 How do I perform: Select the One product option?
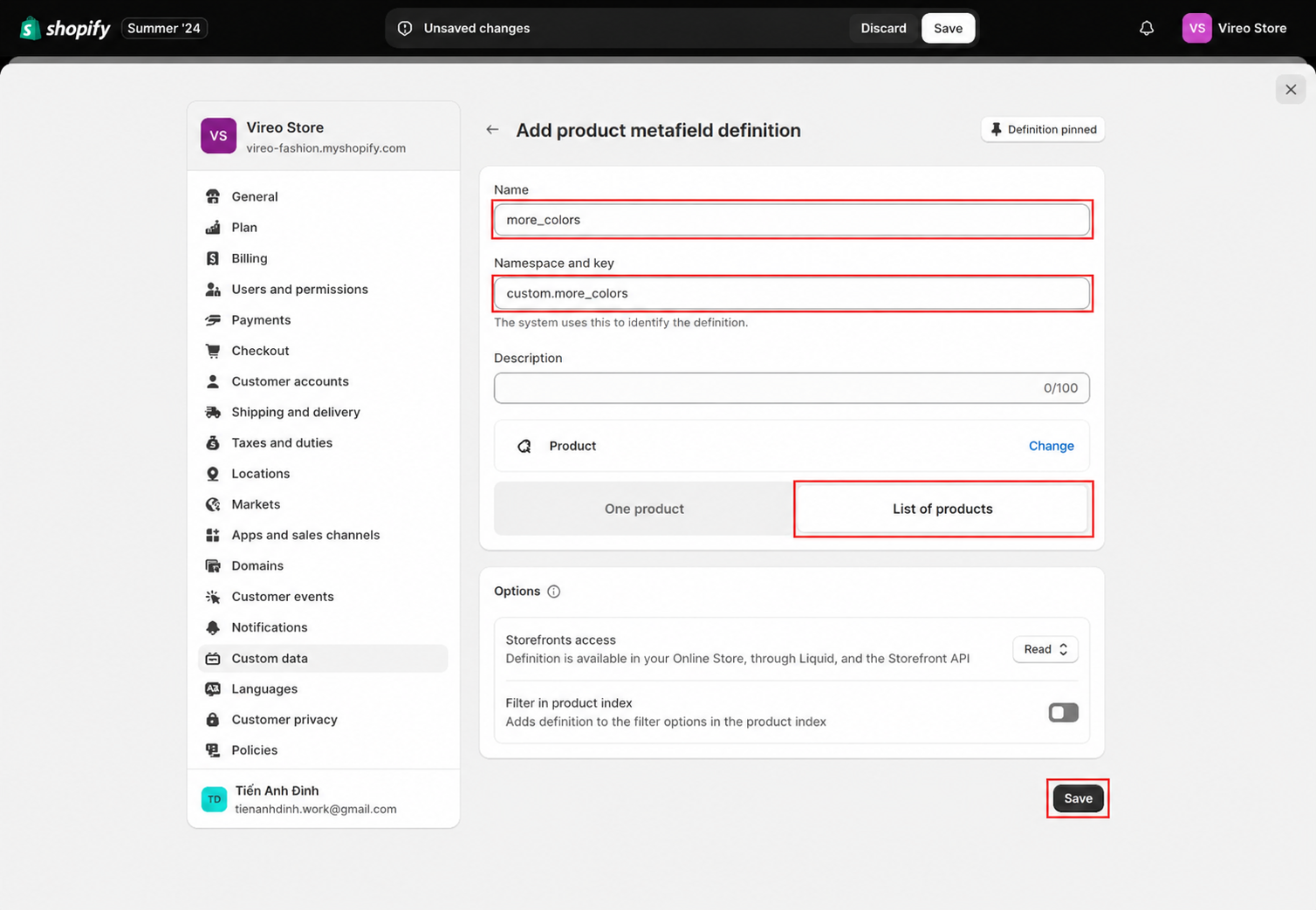point(644,509)
